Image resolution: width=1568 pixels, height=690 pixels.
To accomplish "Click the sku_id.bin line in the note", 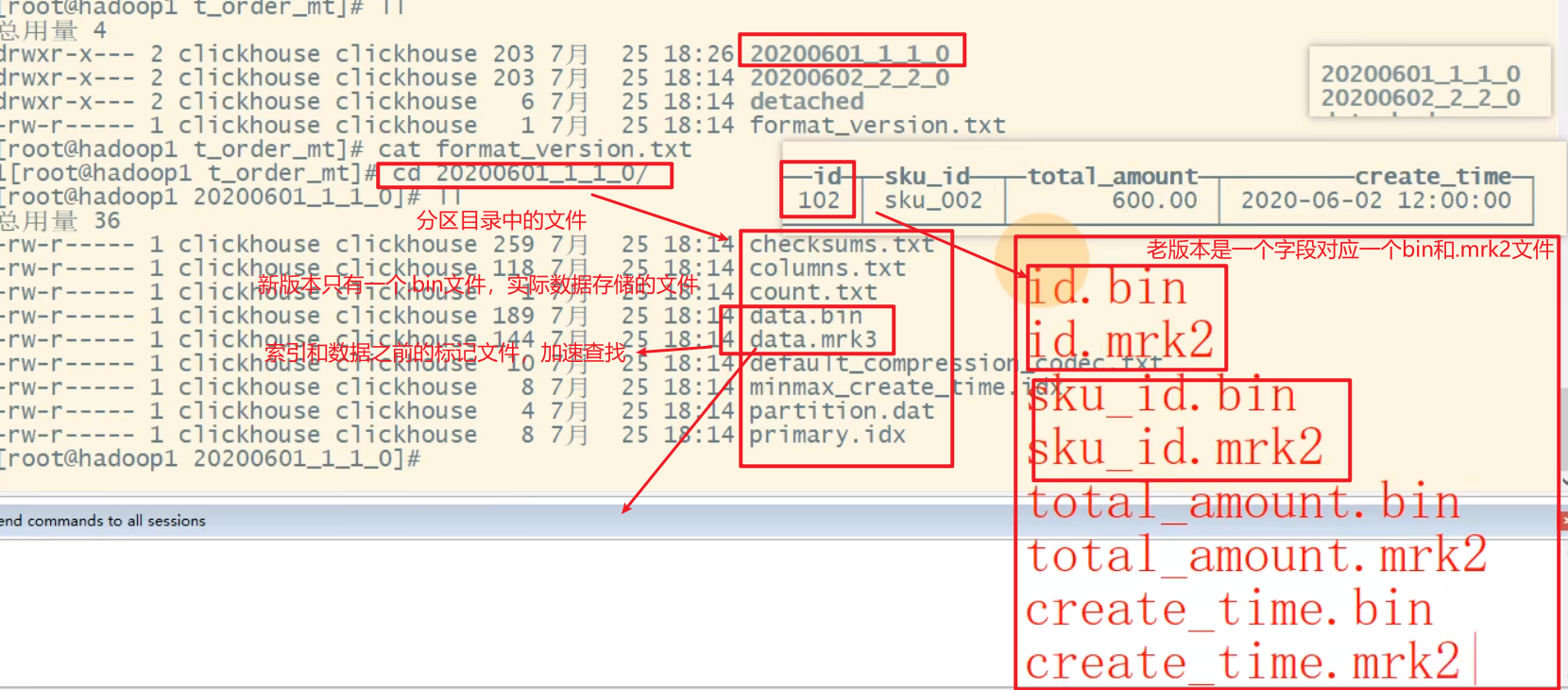I will (x=1162, y=395).
